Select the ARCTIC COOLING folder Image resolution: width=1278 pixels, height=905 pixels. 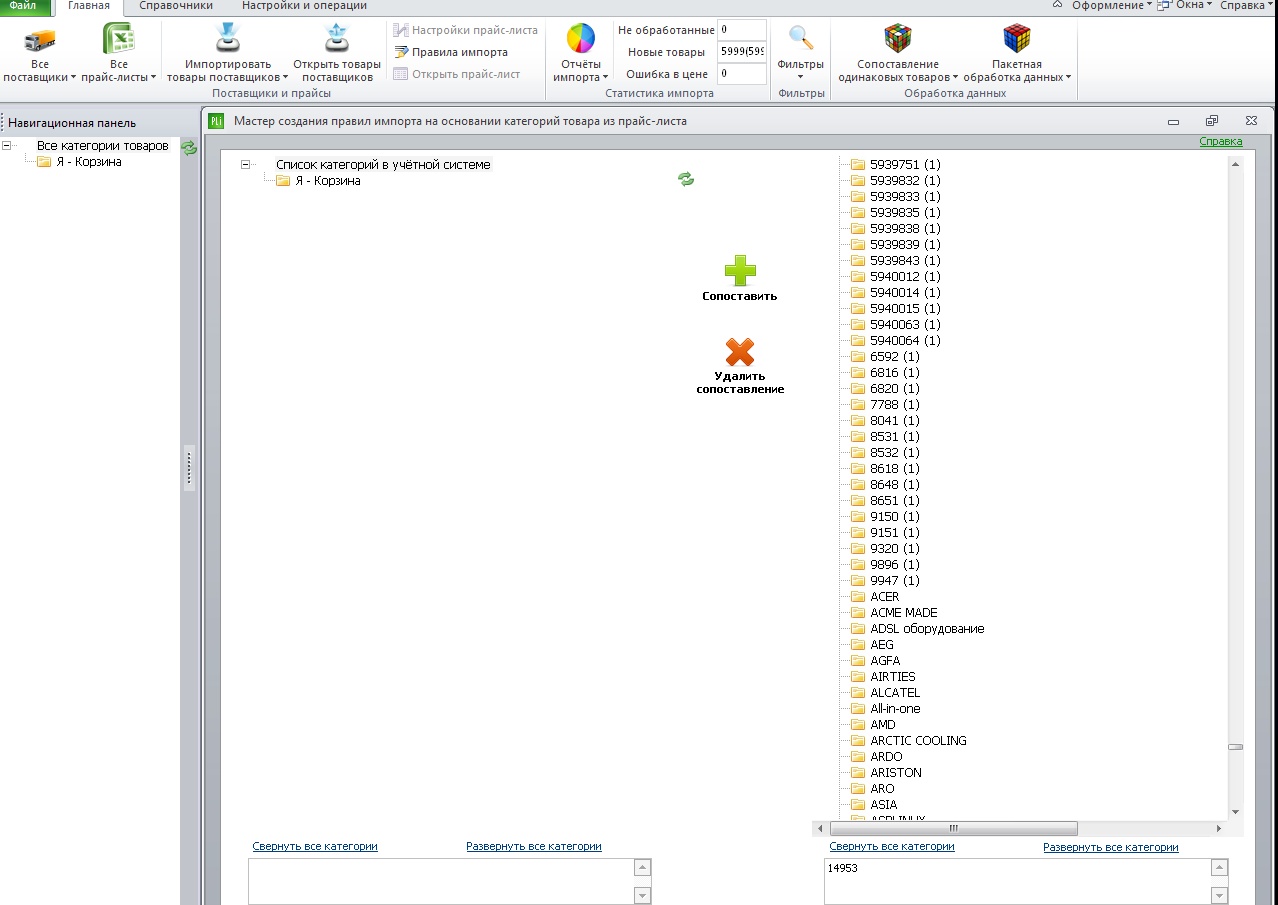(918, 741)
